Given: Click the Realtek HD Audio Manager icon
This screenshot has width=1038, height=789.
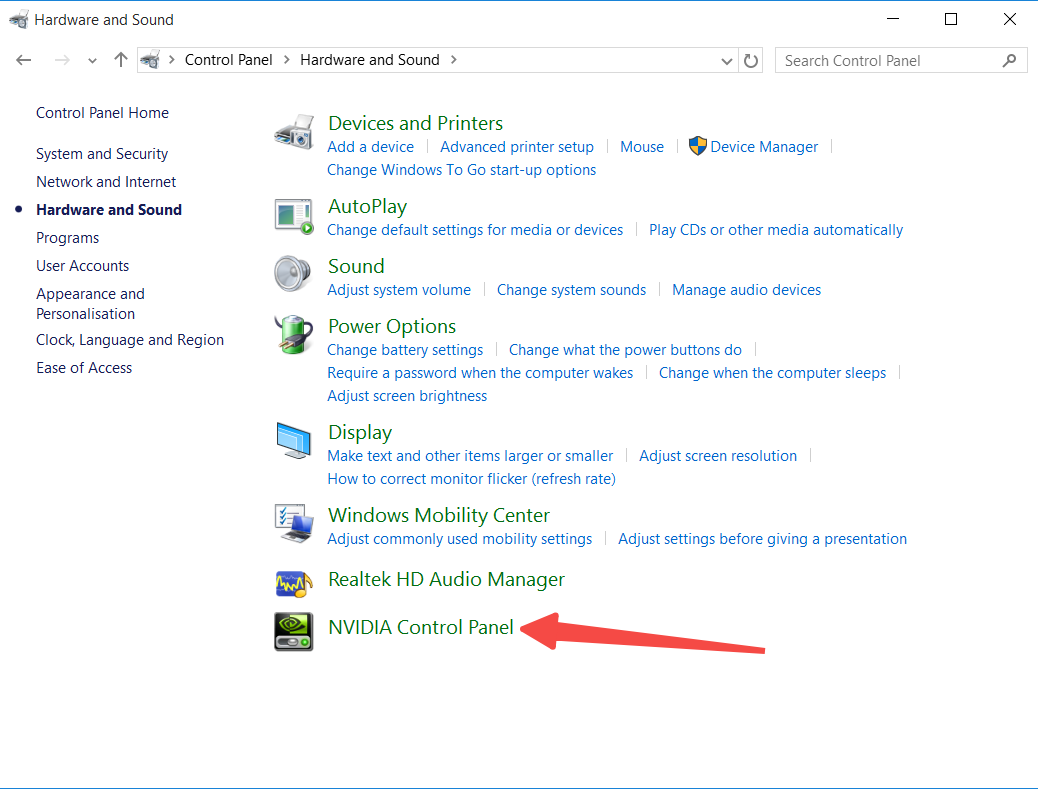Looking at the screenshot, I should pyautogui.click(x=294, y=583).
